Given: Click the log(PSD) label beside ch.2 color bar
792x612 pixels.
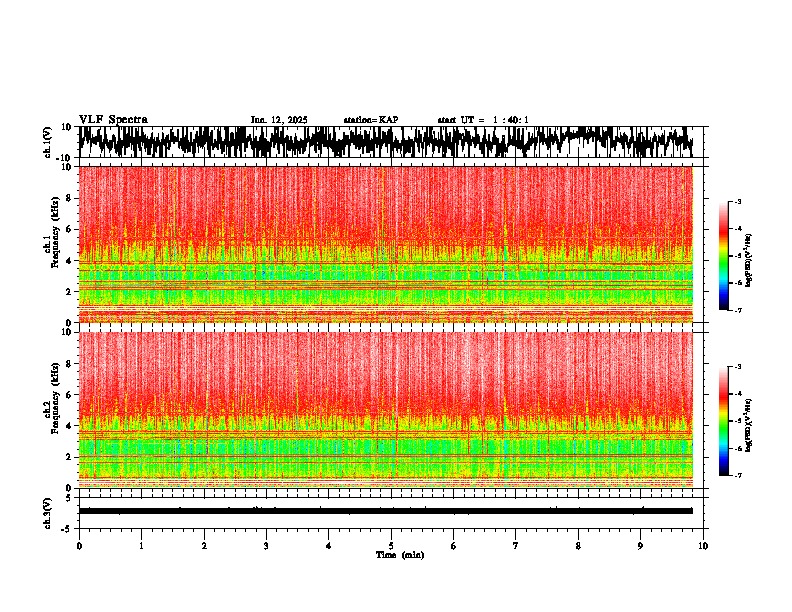Looking at the screenshot, I should coord(749,425).
